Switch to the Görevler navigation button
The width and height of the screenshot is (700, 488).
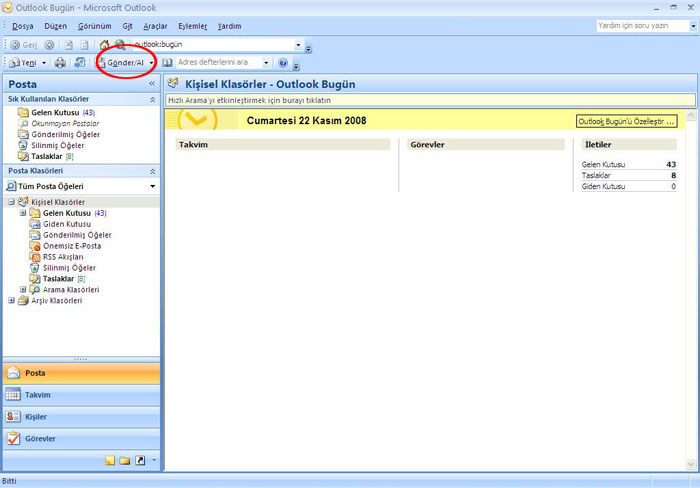[82, 438]
